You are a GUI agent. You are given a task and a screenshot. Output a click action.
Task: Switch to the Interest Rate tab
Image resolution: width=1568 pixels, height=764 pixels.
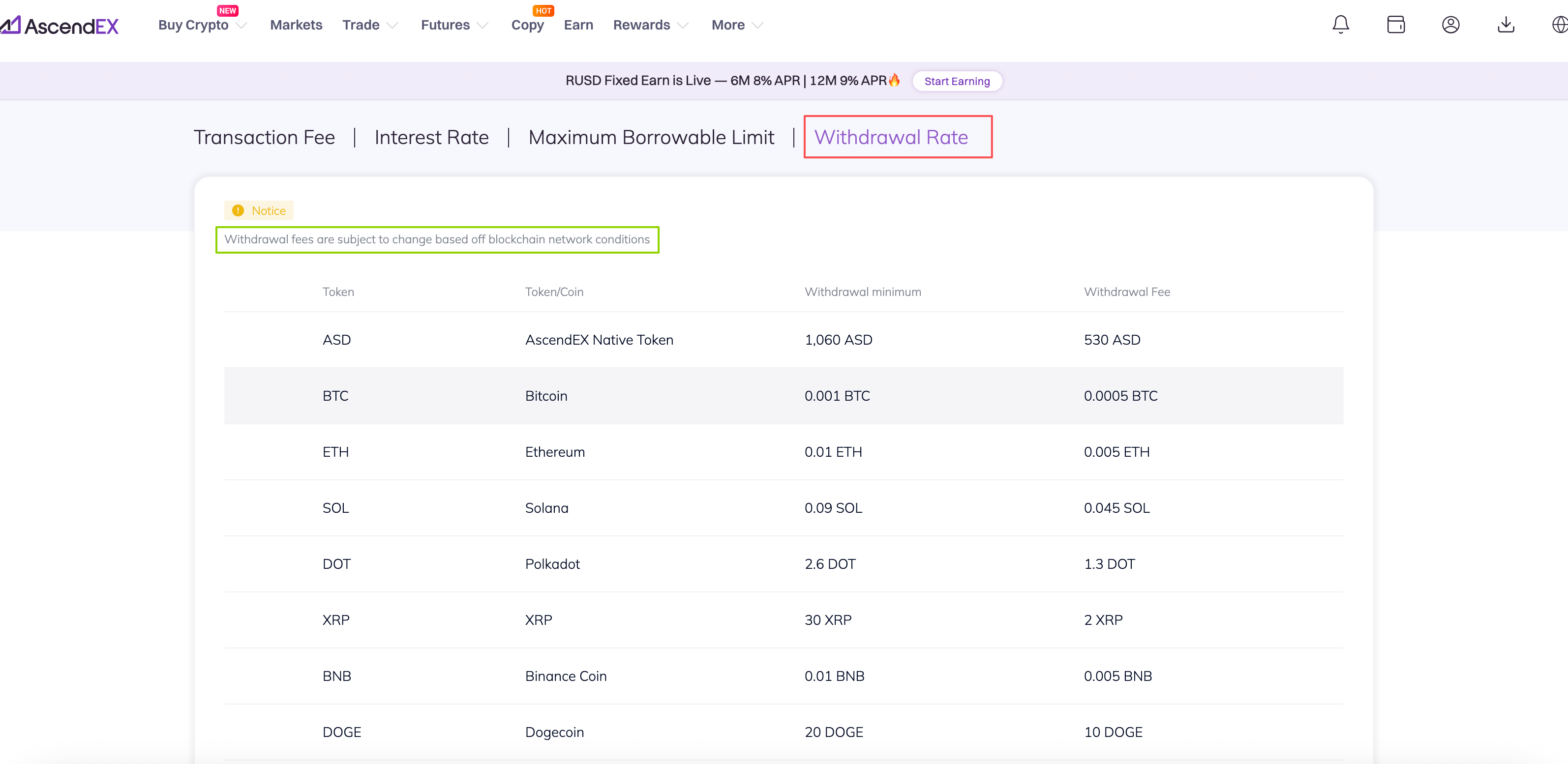click(431, 138)
